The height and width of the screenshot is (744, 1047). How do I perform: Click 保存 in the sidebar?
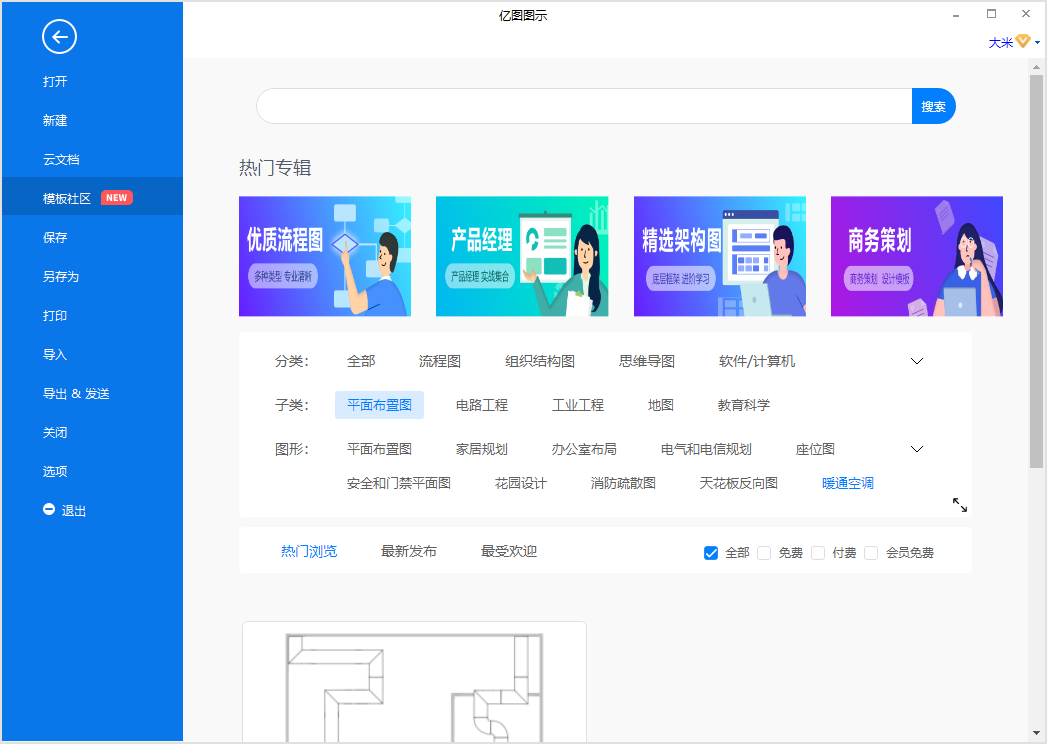pyautogui.click(x=55, y=237)
